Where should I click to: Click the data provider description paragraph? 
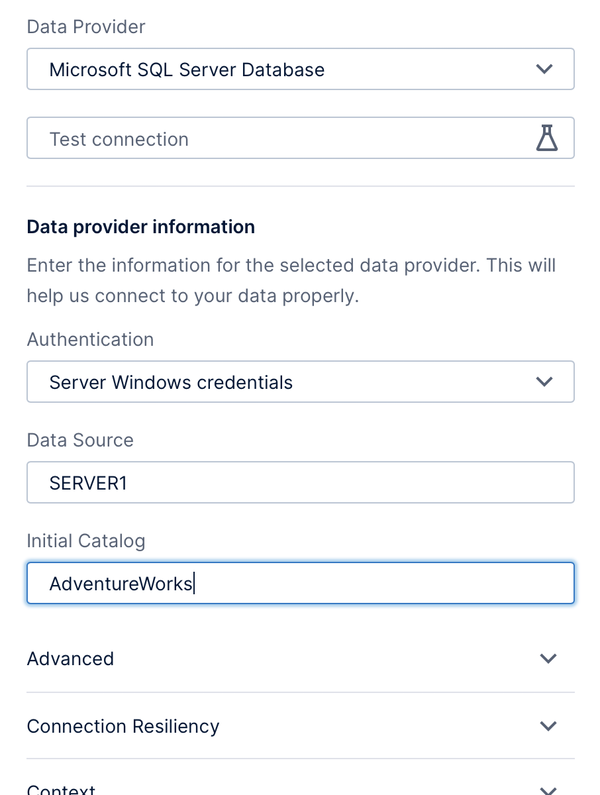(292, 280)
